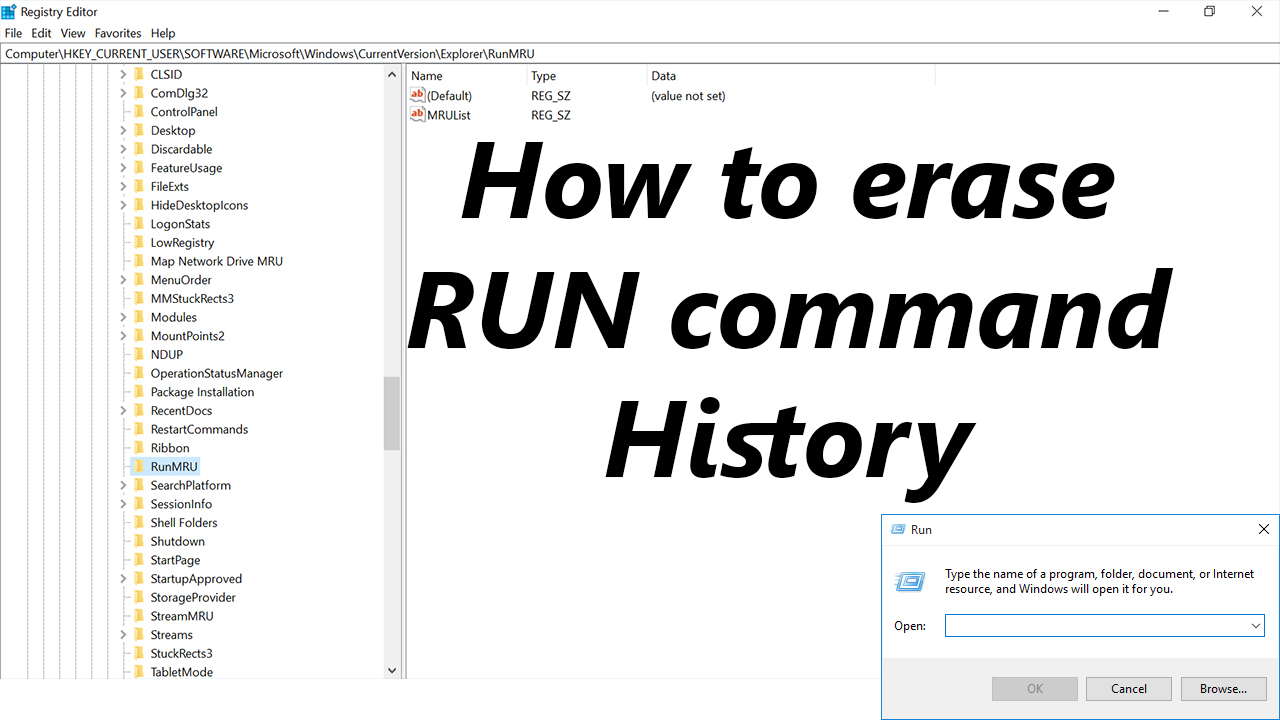Expand the SearchPlatform registry key
Screen dimensions: 1280x720
tap(124, 485)
